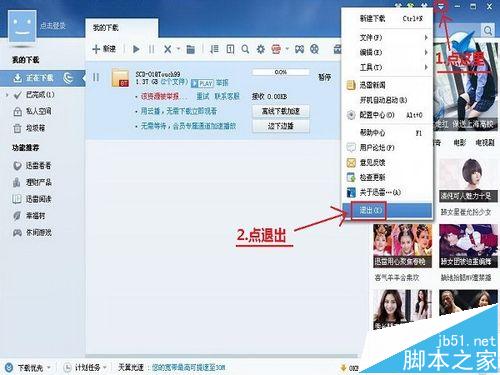Click the 举报 report link
500x375 pixels.
click(222, 83)
